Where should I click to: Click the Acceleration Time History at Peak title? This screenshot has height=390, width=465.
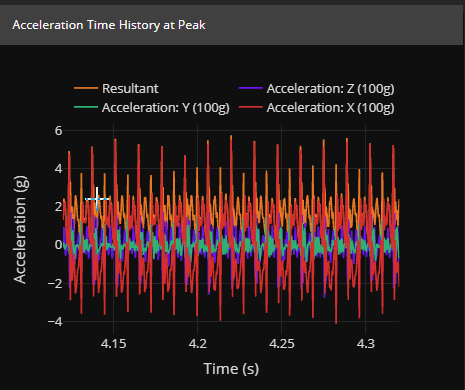tap(109, 25)
